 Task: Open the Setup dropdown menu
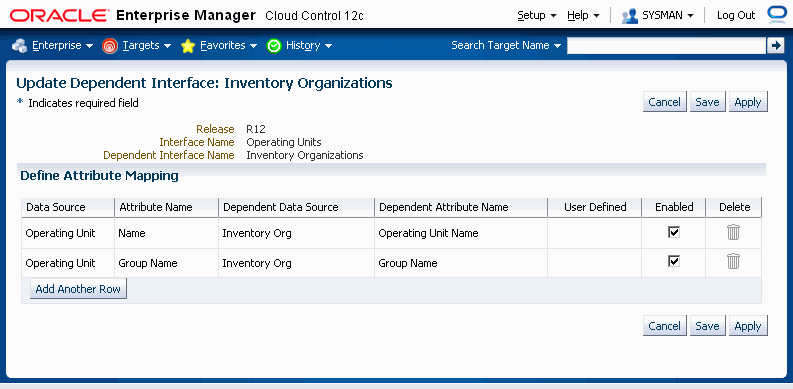tap(537, 15)
